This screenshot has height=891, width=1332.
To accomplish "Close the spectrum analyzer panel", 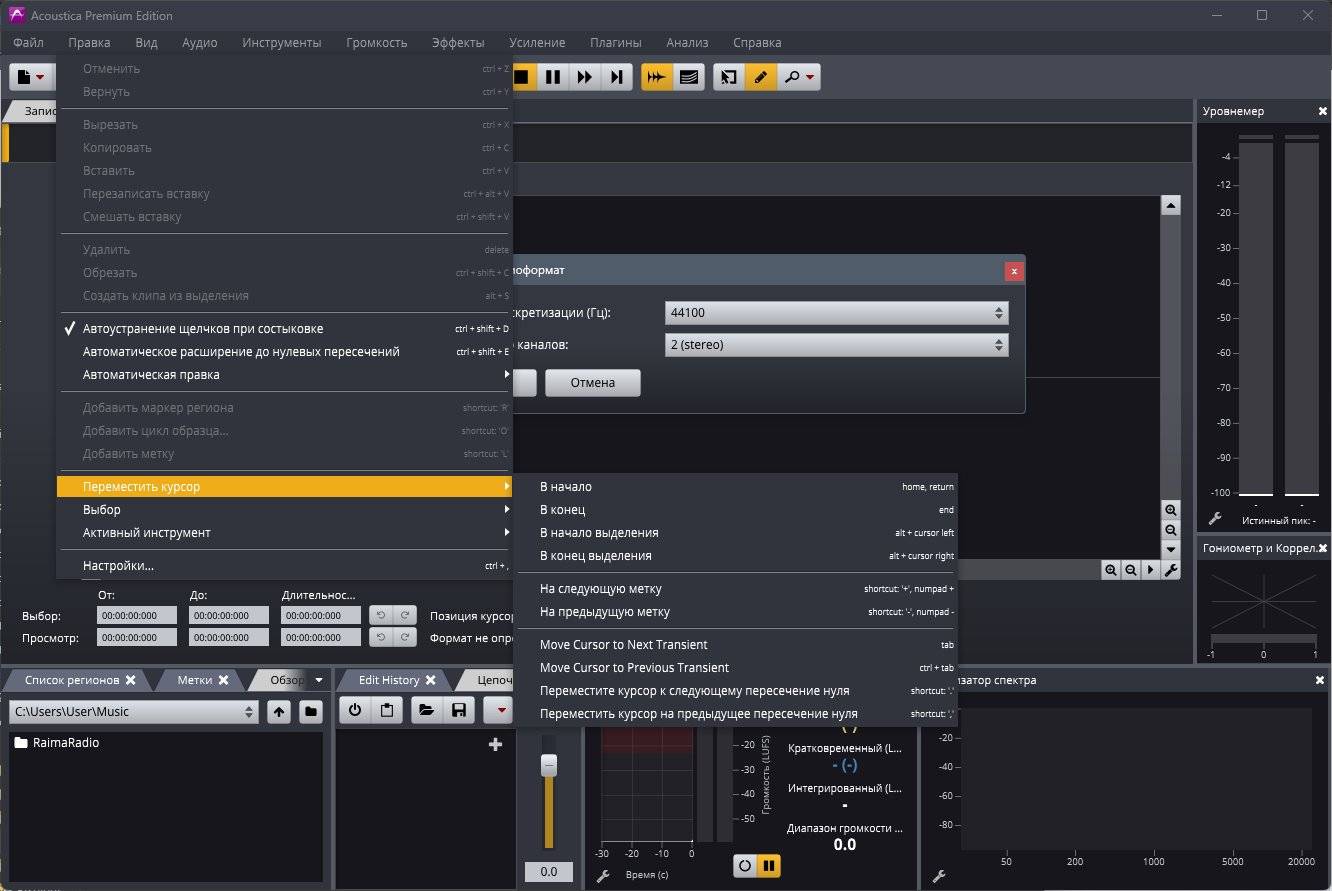I will click(1320, 680).
